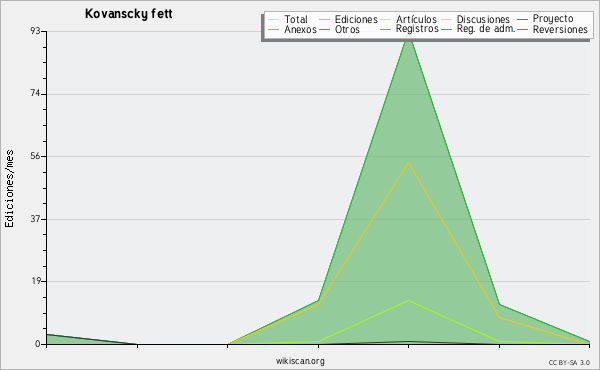Click the 74 y-axis tick label
This screenshot has width=600, height=370.
[36, 94]
